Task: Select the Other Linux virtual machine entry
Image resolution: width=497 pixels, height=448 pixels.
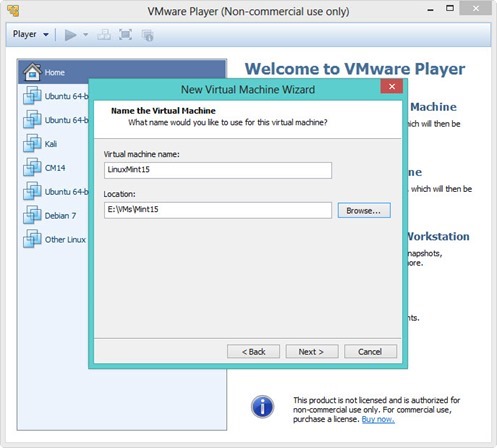Action: [53, 240]
